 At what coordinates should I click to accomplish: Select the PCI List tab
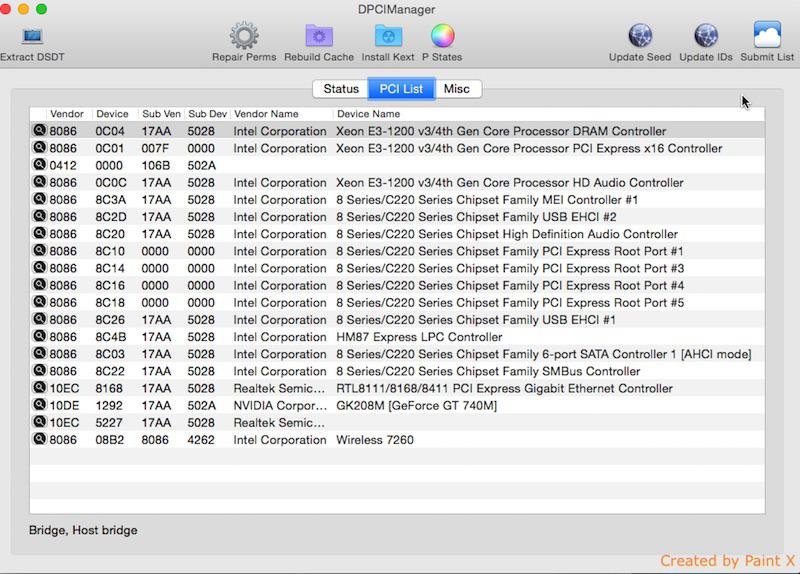click(x=401, y=89)
